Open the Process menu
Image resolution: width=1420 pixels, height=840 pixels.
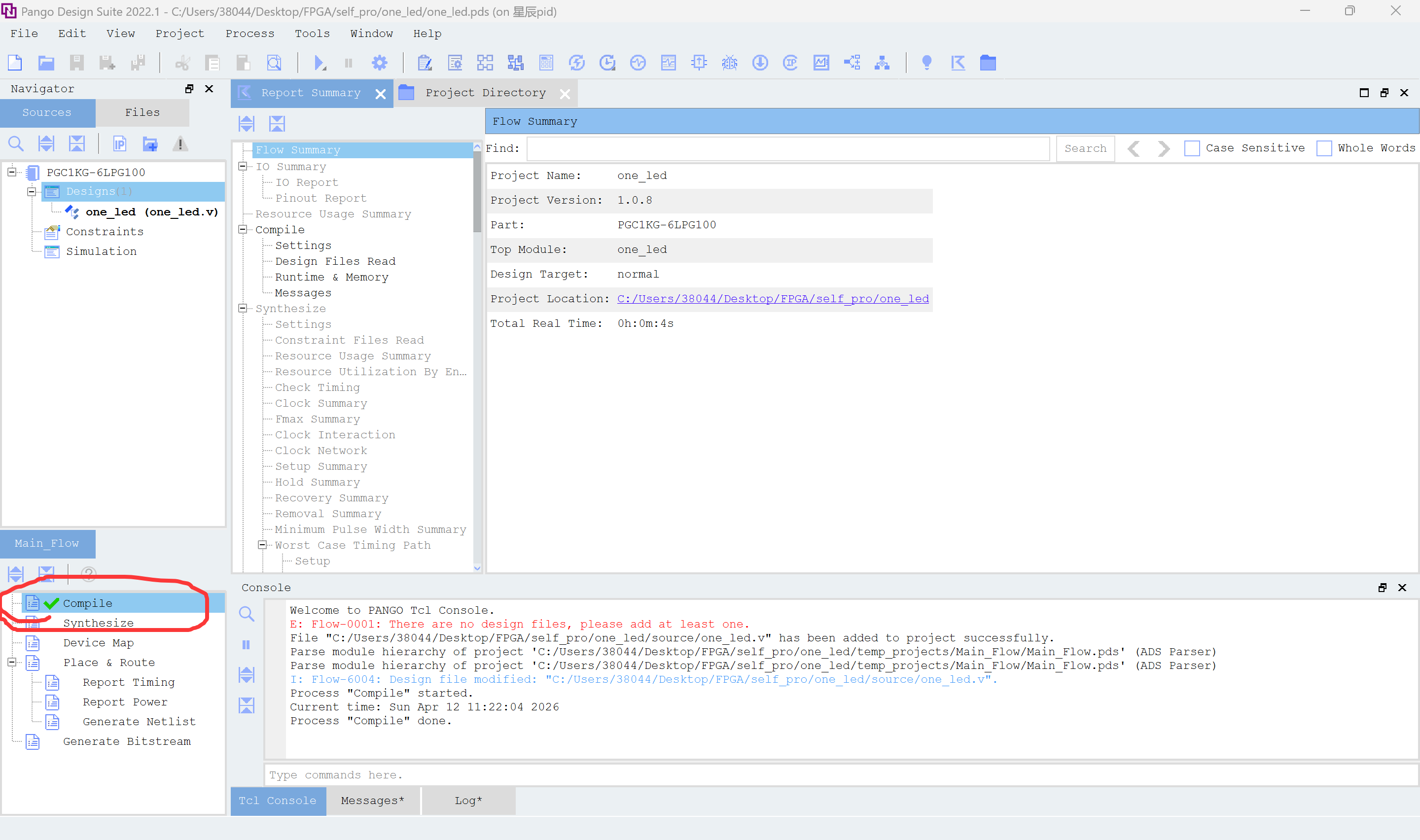click(249, 34)
